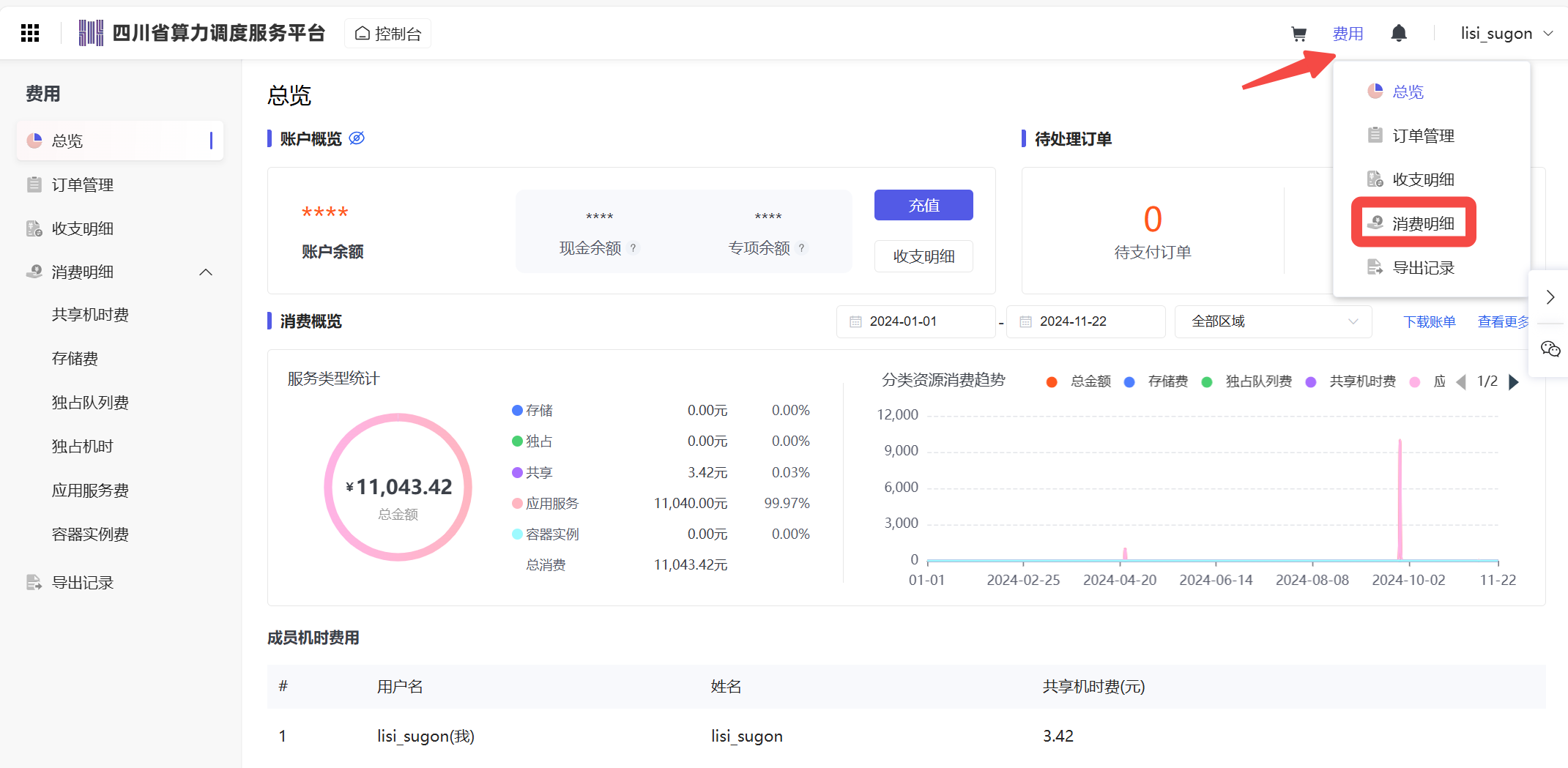Click the 充值 recharge button

(924, 205)
